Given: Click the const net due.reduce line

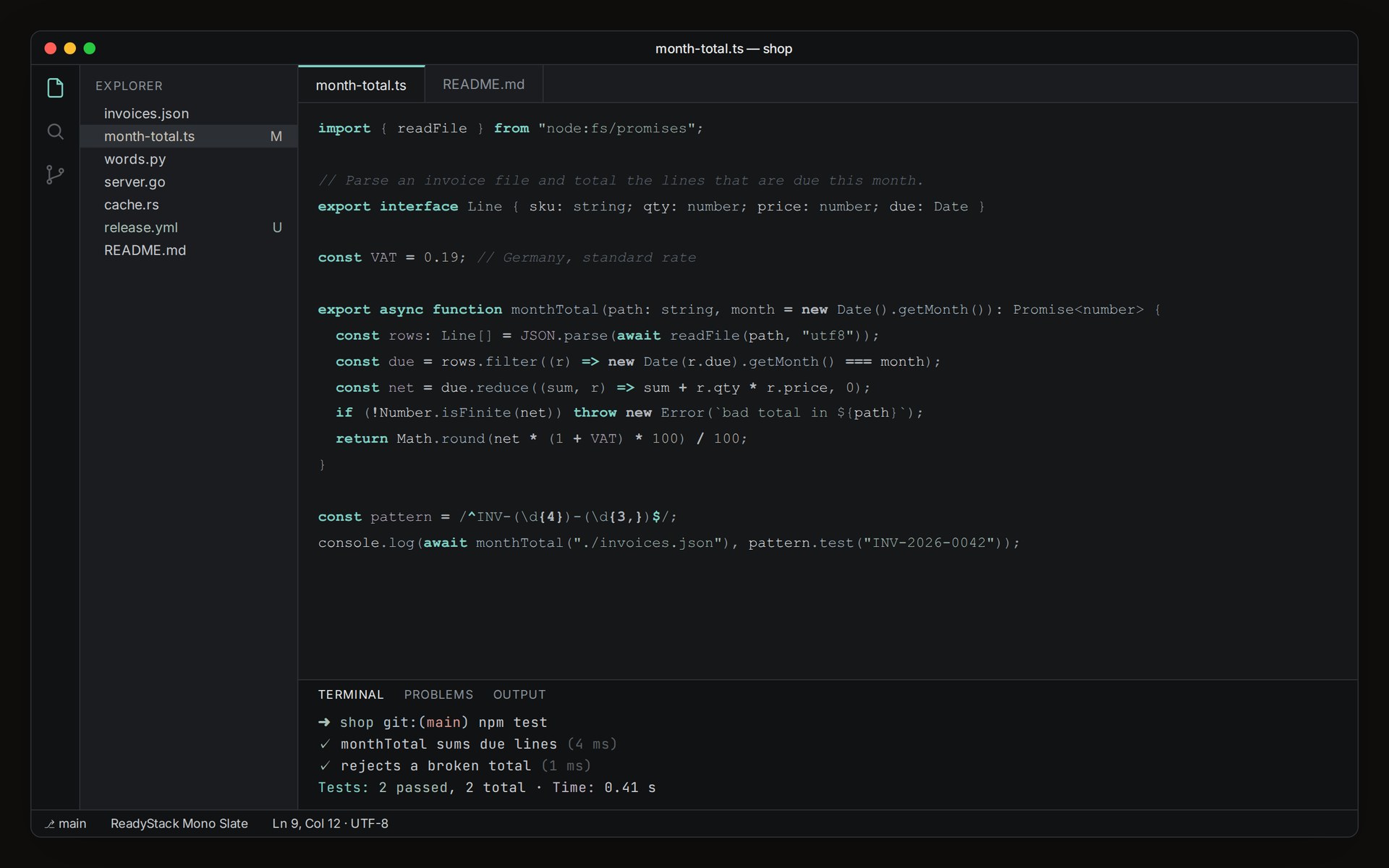Looking at the screenshot, I should click(x=603, y=388).
